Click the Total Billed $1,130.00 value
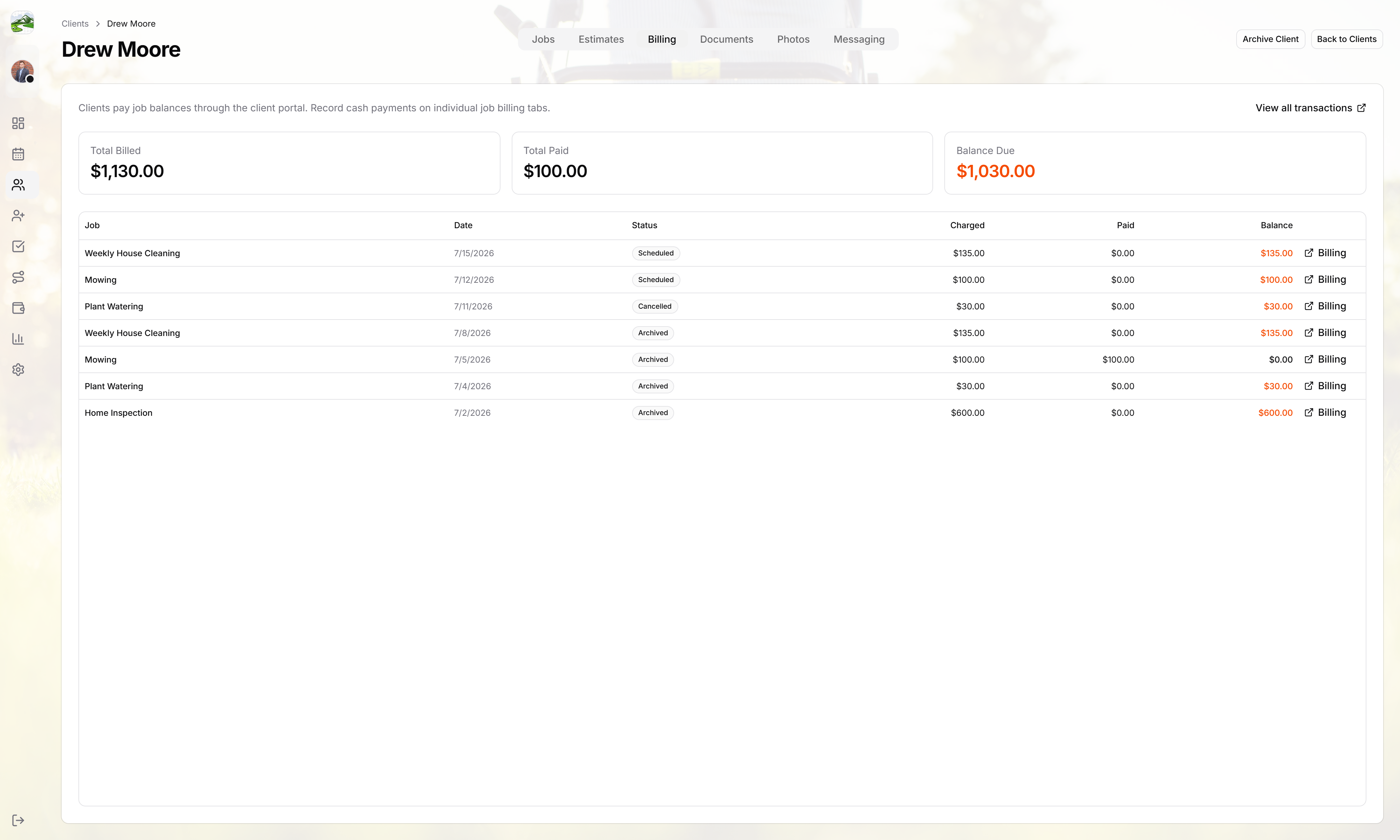 pos(127,171)
